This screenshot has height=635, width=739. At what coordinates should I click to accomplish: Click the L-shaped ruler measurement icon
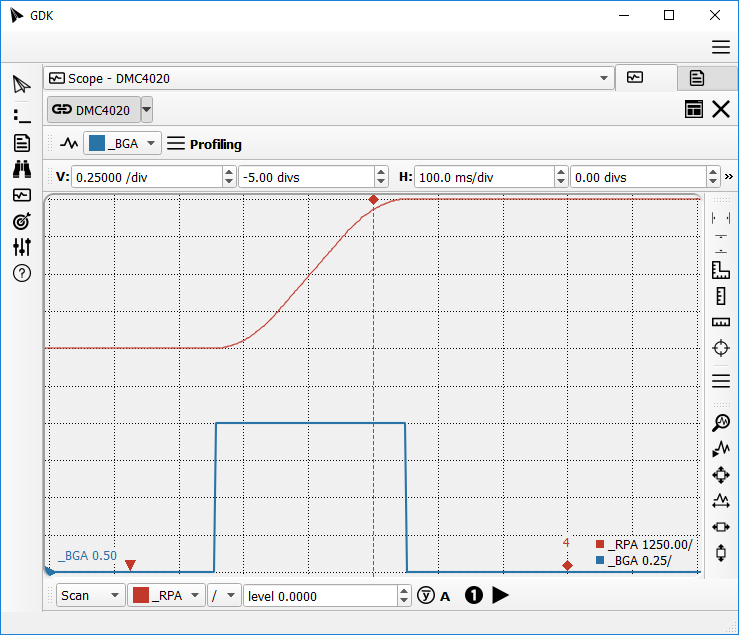(x=720, y=269)
